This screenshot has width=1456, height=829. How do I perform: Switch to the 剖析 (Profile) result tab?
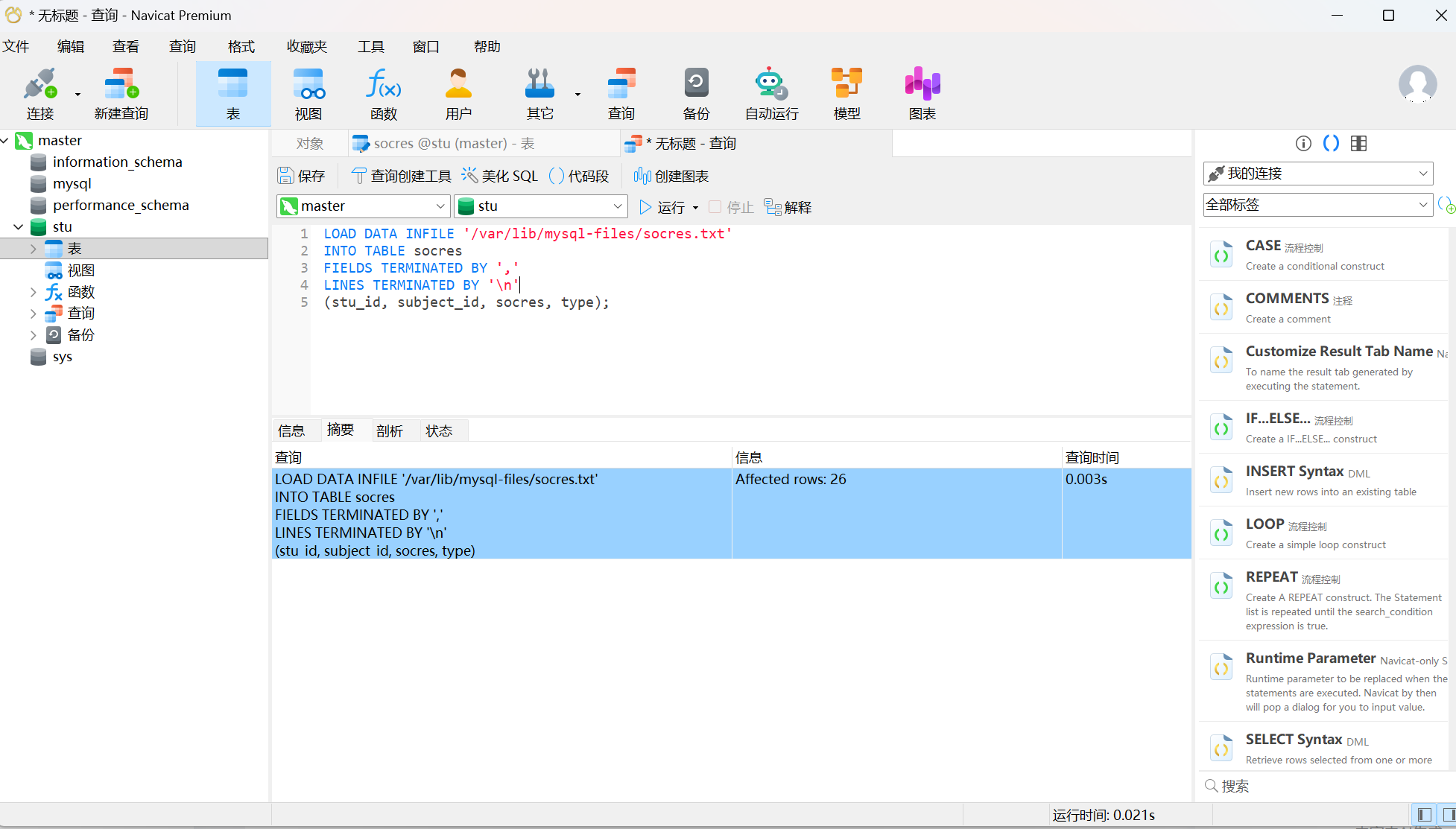tap(389, 431)
